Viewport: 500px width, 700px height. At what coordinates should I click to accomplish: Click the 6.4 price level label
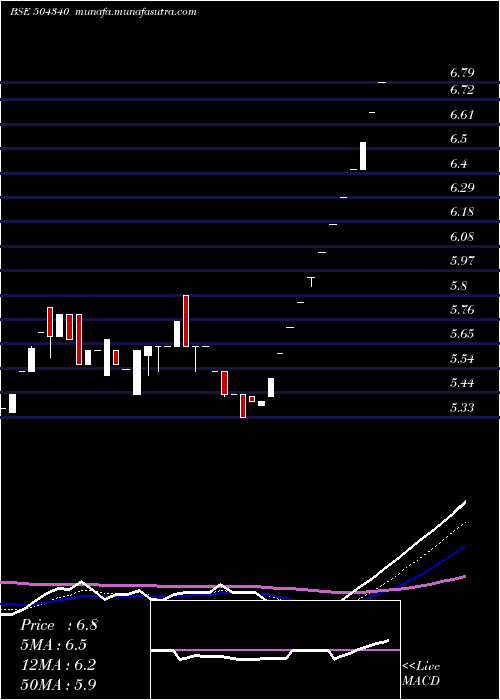coord(459,164)
